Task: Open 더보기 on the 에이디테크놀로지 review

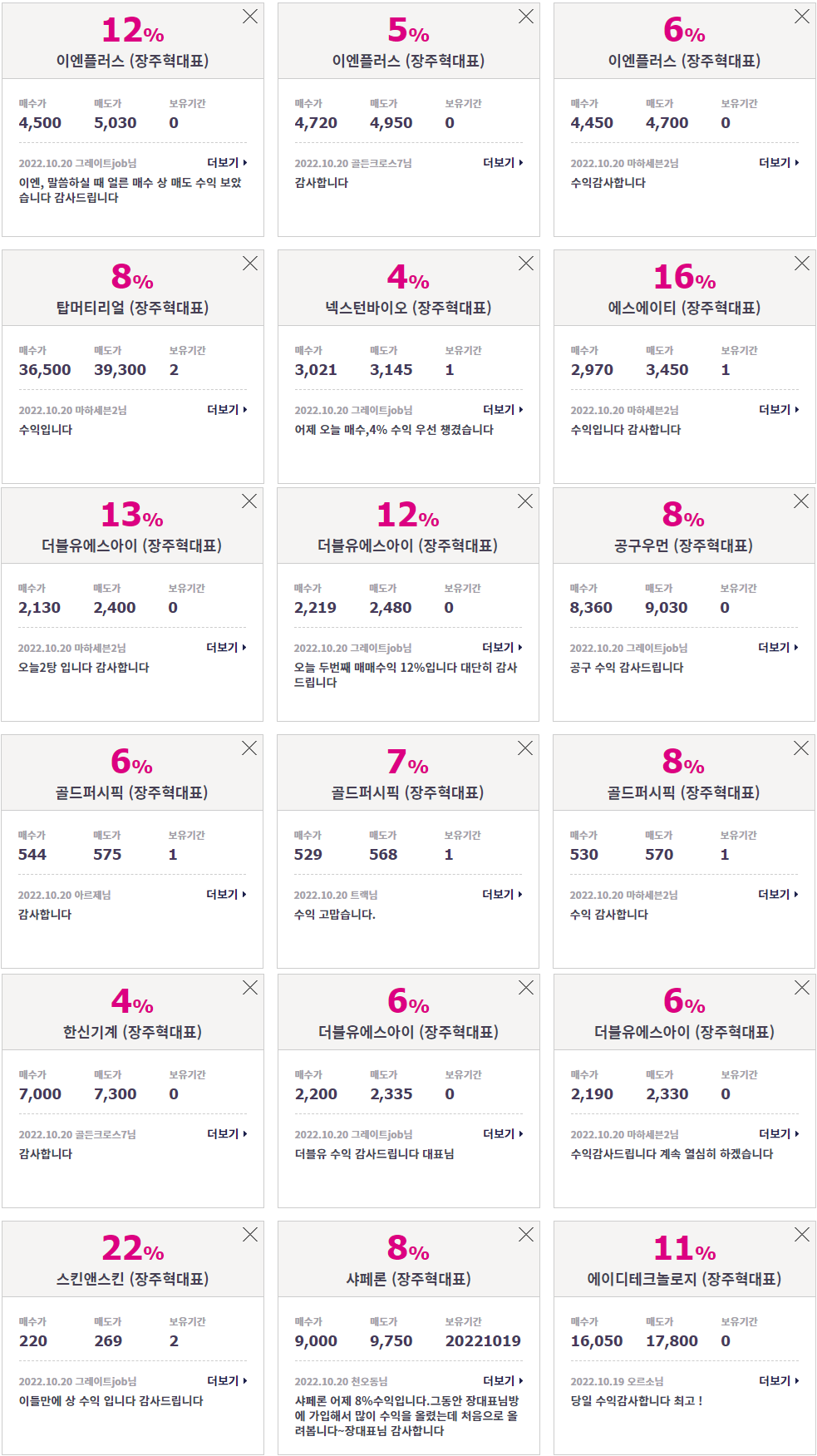Action: tap(779, 1381)
